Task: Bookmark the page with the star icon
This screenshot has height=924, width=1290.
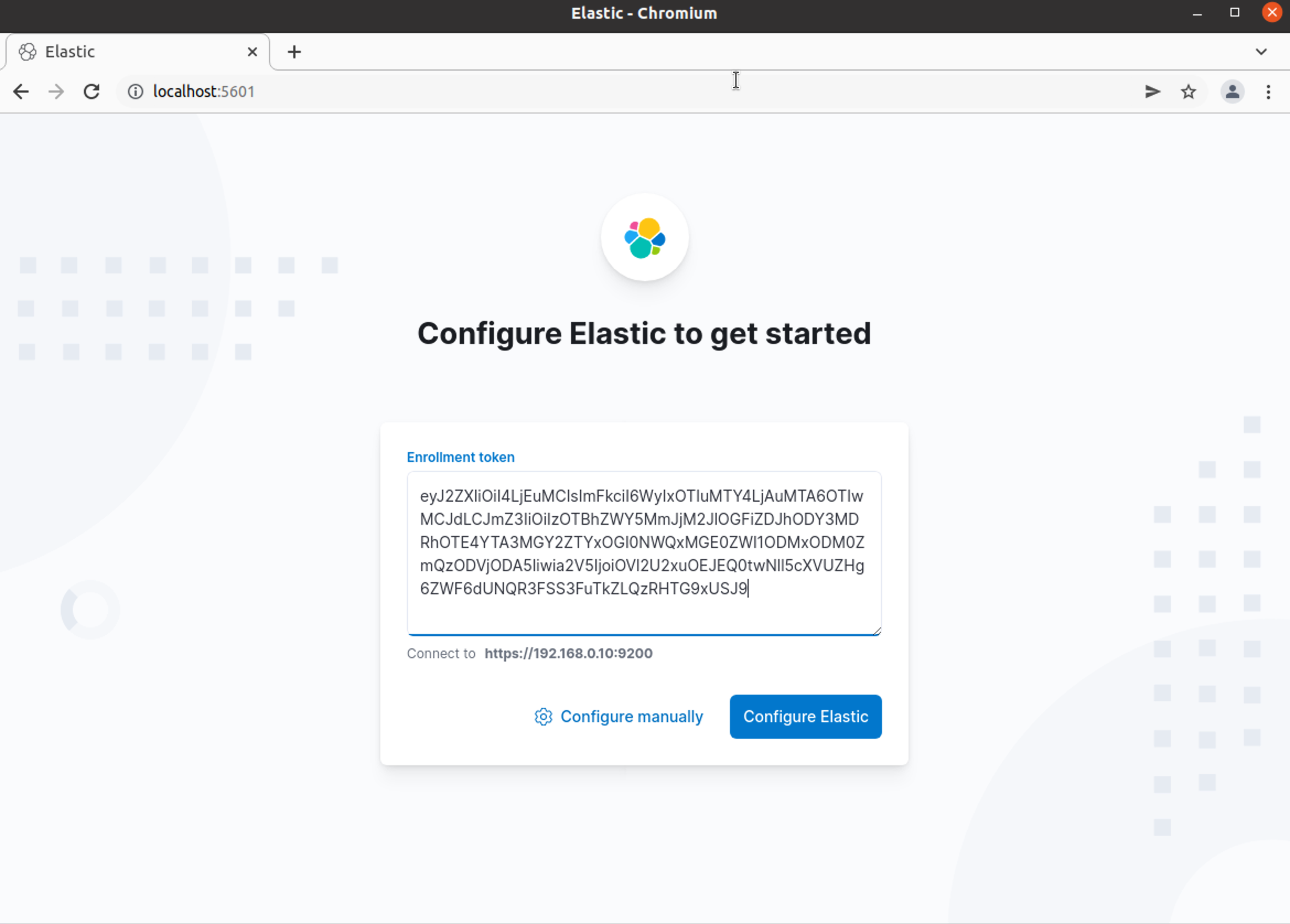Action: point(1188,91)
